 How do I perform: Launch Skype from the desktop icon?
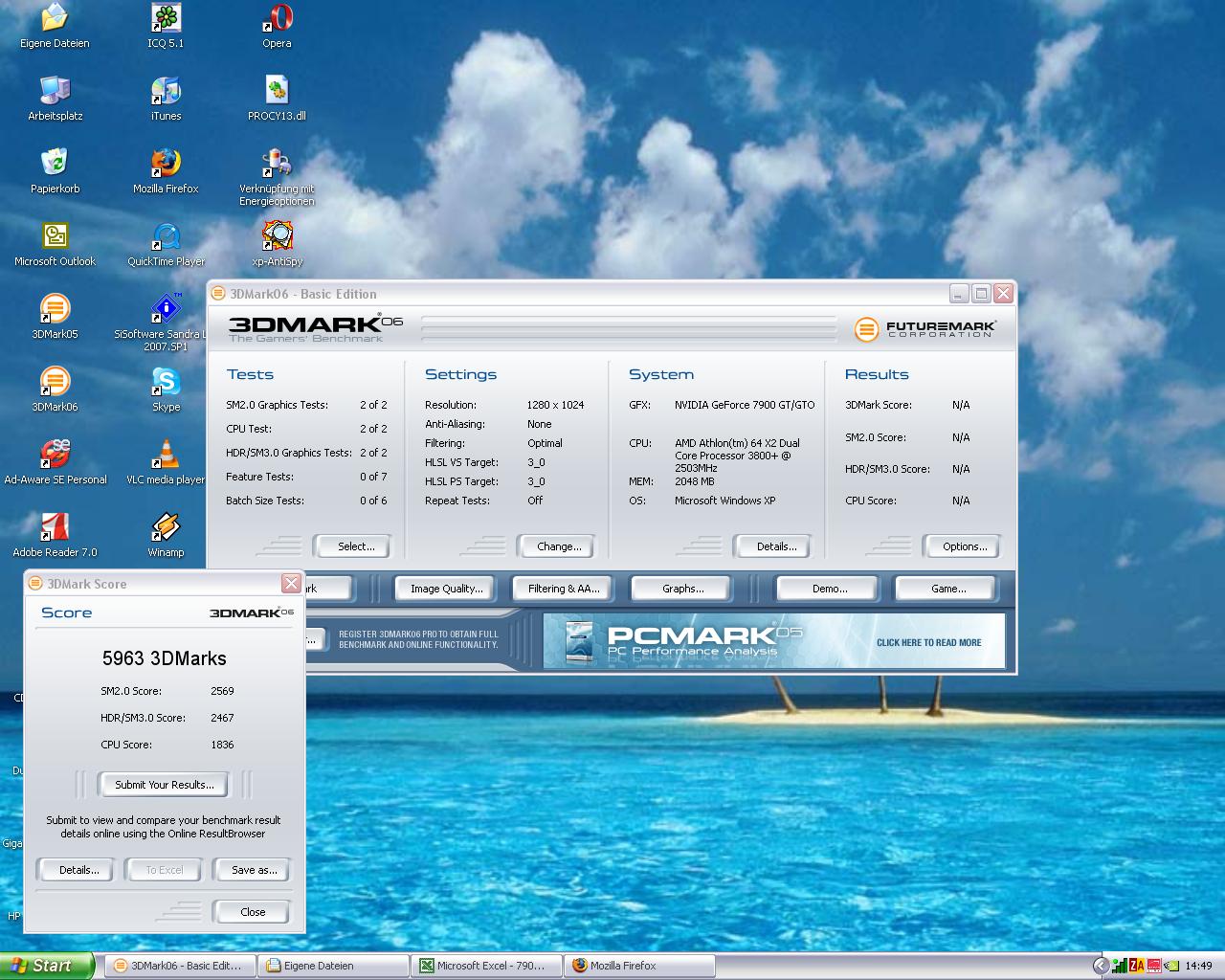(x=166, y=390)
